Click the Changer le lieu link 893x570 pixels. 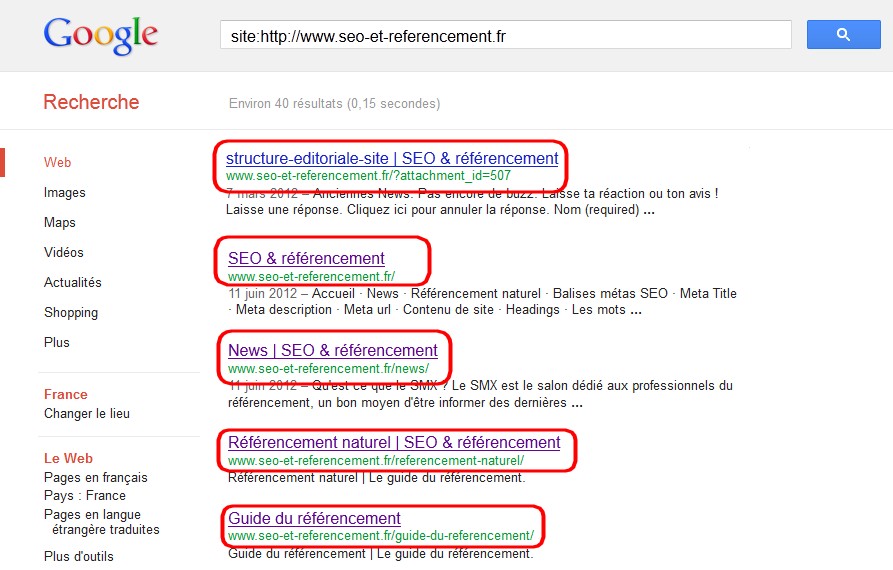click(87, 414)
